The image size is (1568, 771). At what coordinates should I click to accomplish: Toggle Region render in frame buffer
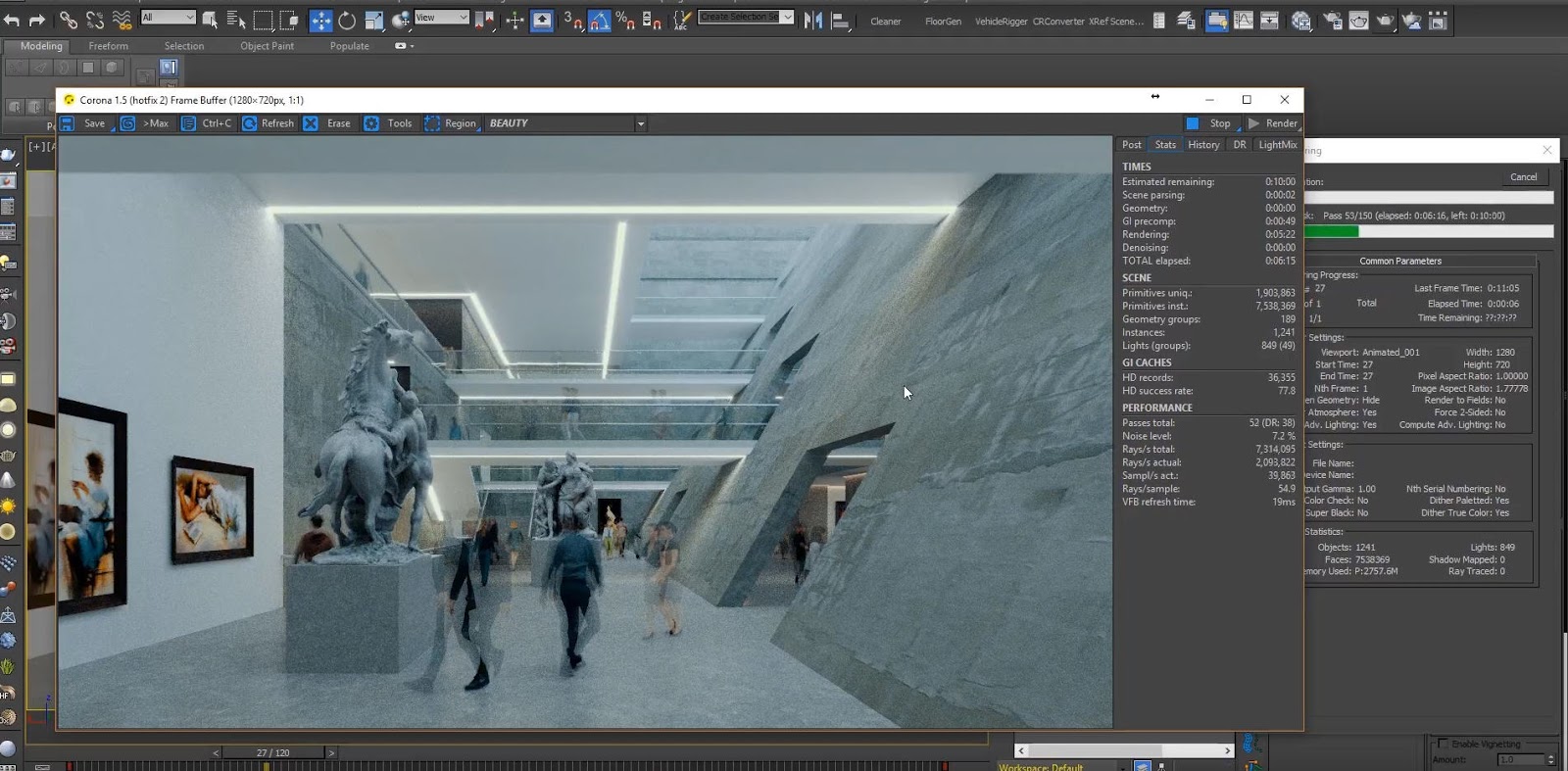451,123
